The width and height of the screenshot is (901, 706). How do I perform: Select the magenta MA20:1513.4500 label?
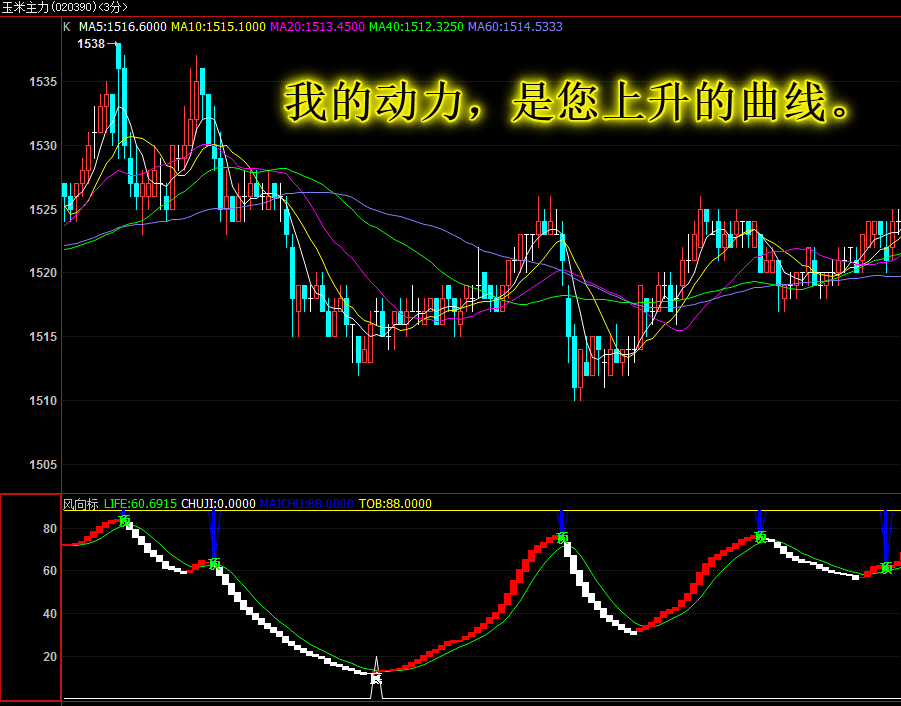[x=317, y=27]
